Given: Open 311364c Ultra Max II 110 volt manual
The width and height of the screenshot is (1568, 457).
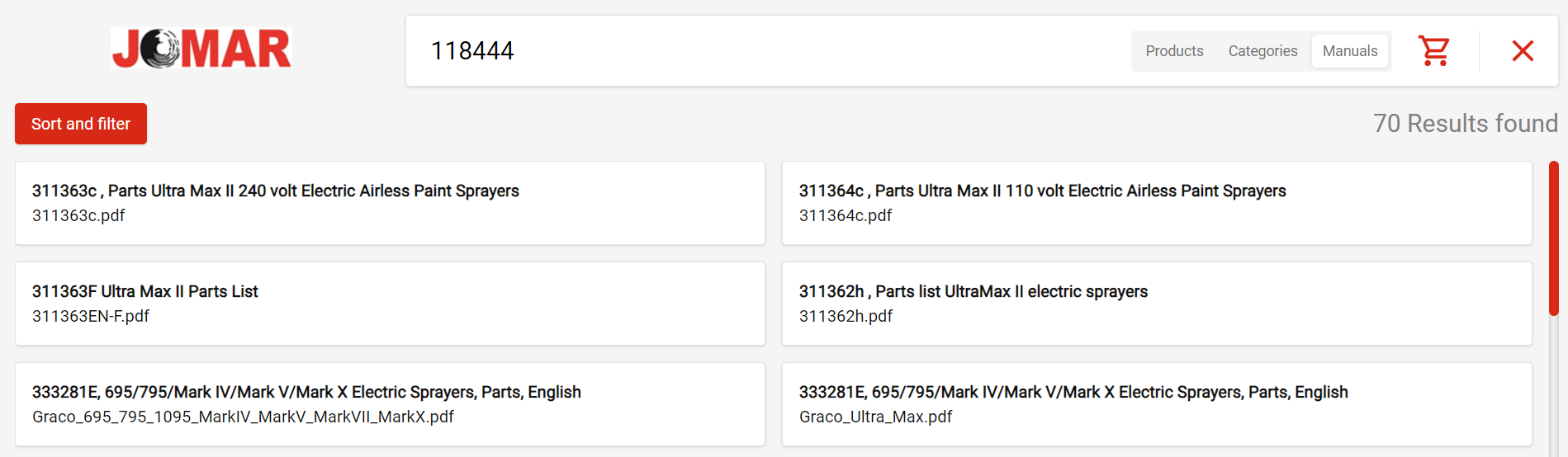Looking at the screenshot, I should point(1157,203).
